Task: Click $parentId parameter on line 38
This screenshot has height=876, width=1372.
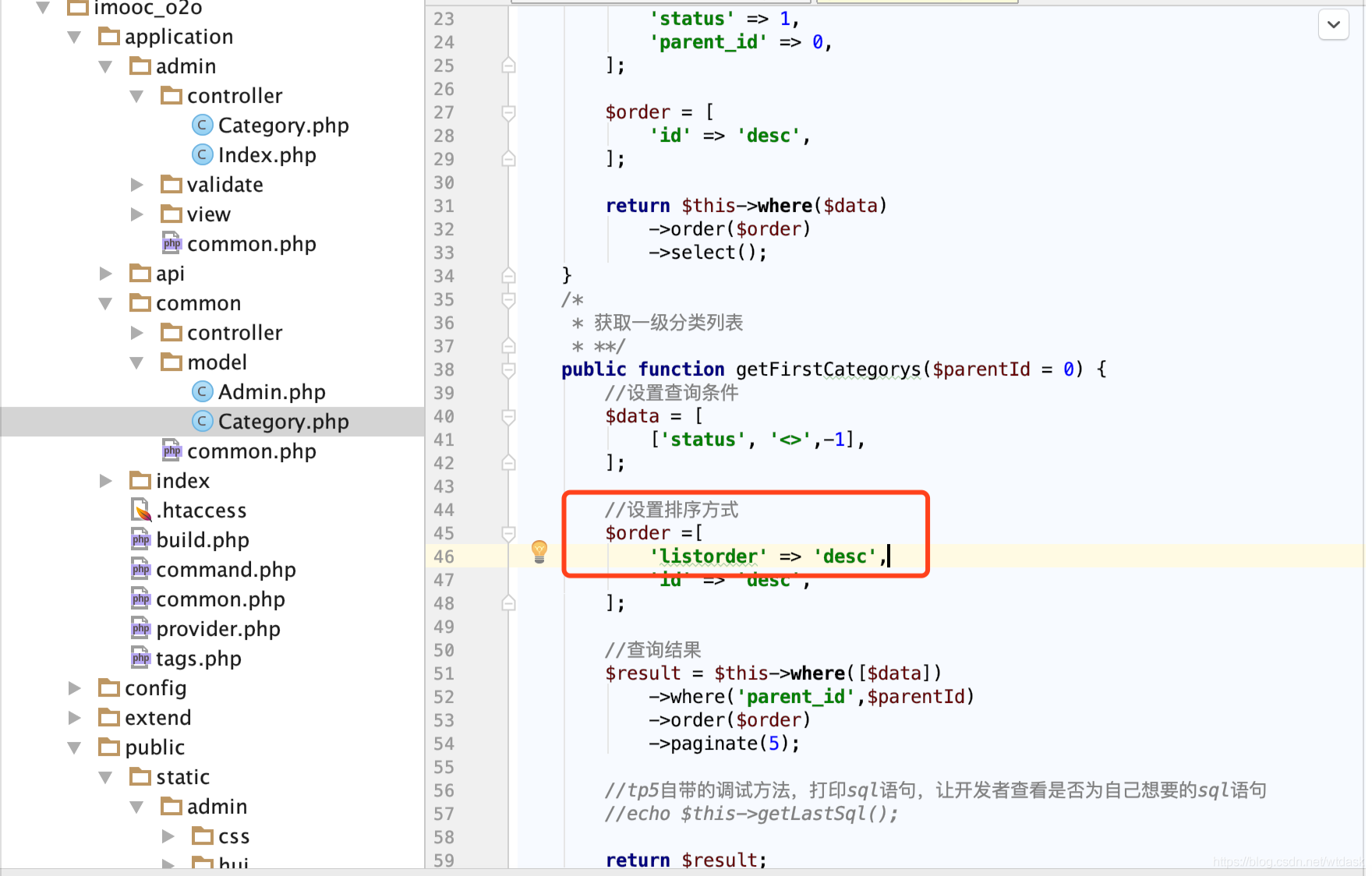Action: point(981,369)
